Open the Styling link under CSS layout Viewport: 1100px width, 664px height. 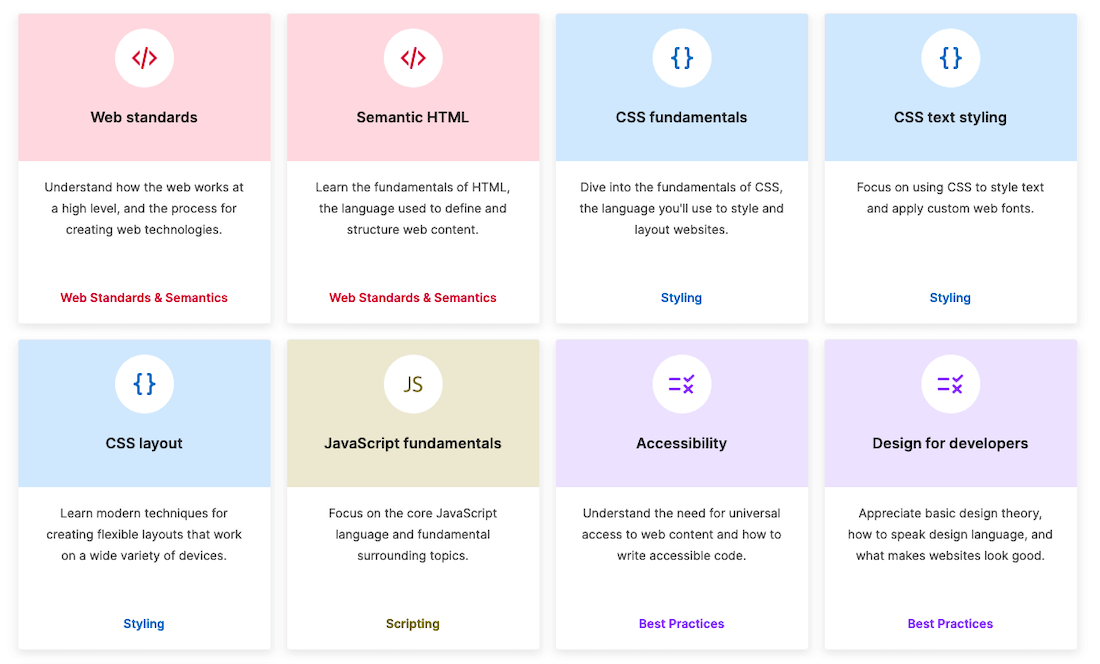click(144, 623)
